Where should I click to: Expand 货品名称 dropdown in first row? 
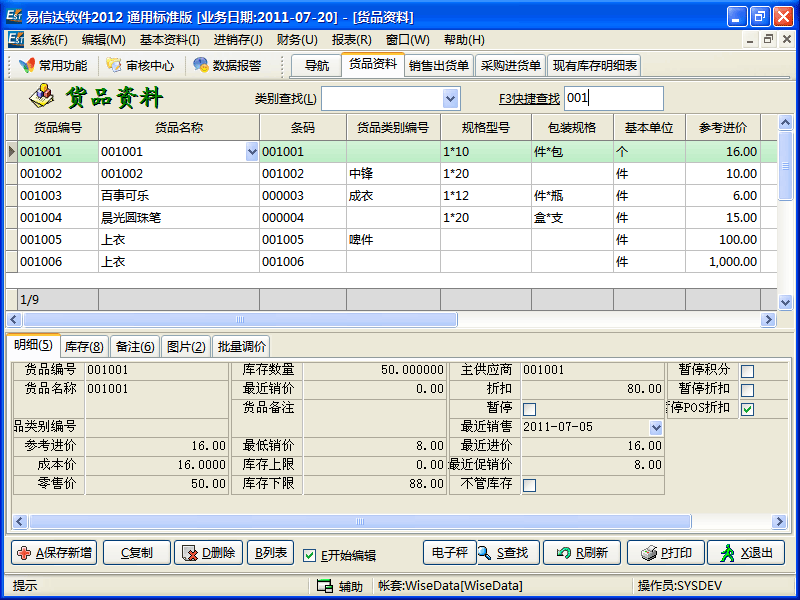coord(252,152)
